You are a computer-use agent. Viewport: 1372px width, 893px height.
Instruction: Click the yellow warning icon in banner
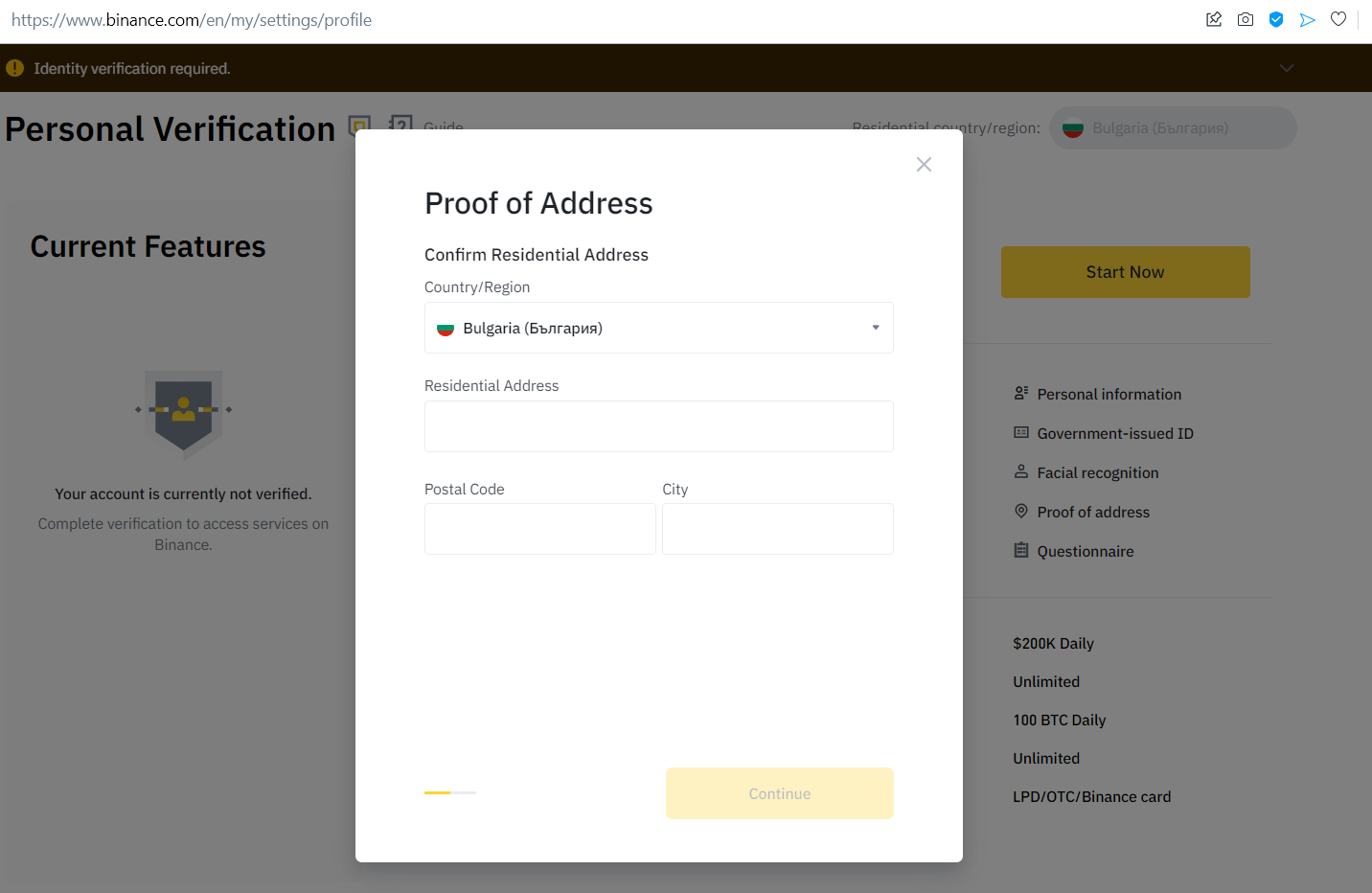click(x=14, y=68)
